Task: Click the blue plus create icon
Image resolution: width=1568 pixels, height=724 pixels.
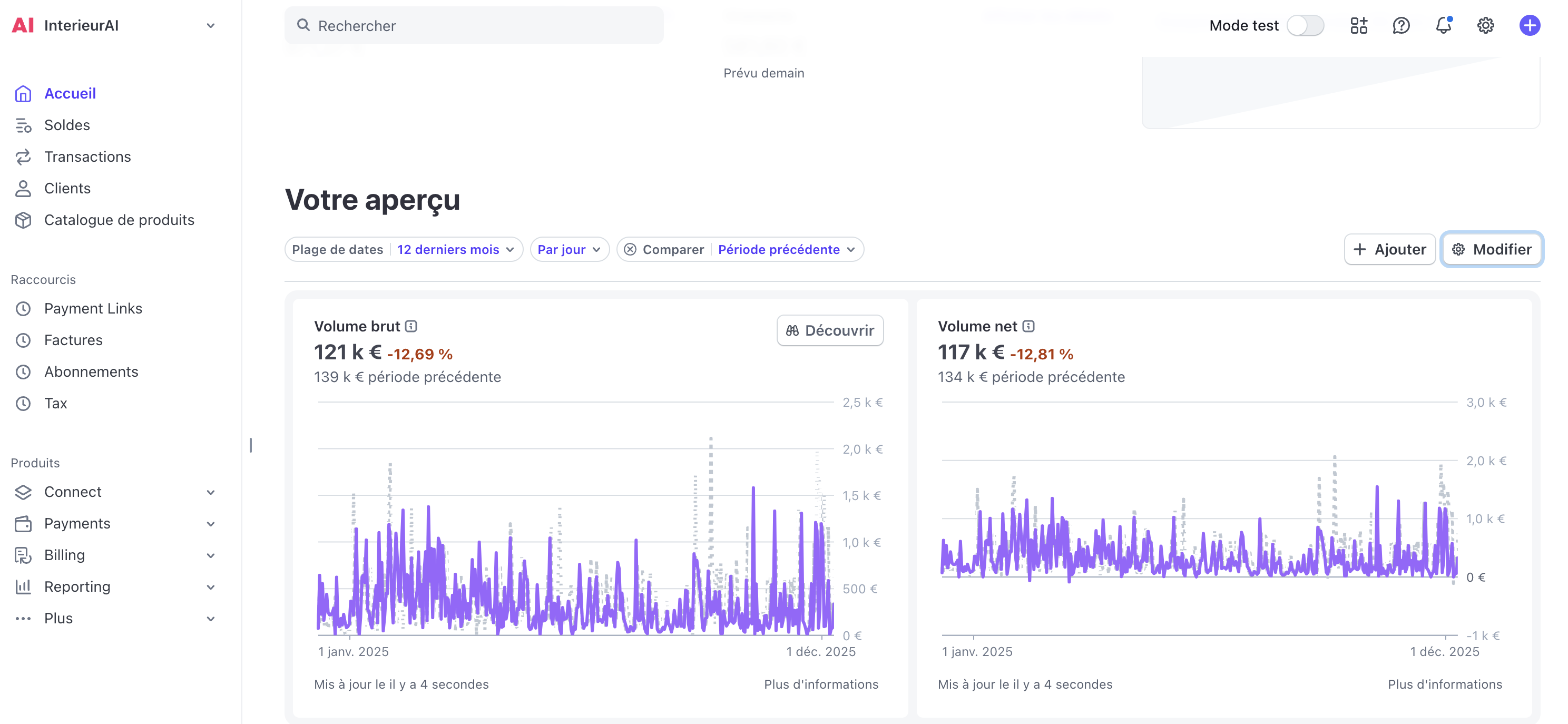Action: click(x=1529, y=26)
